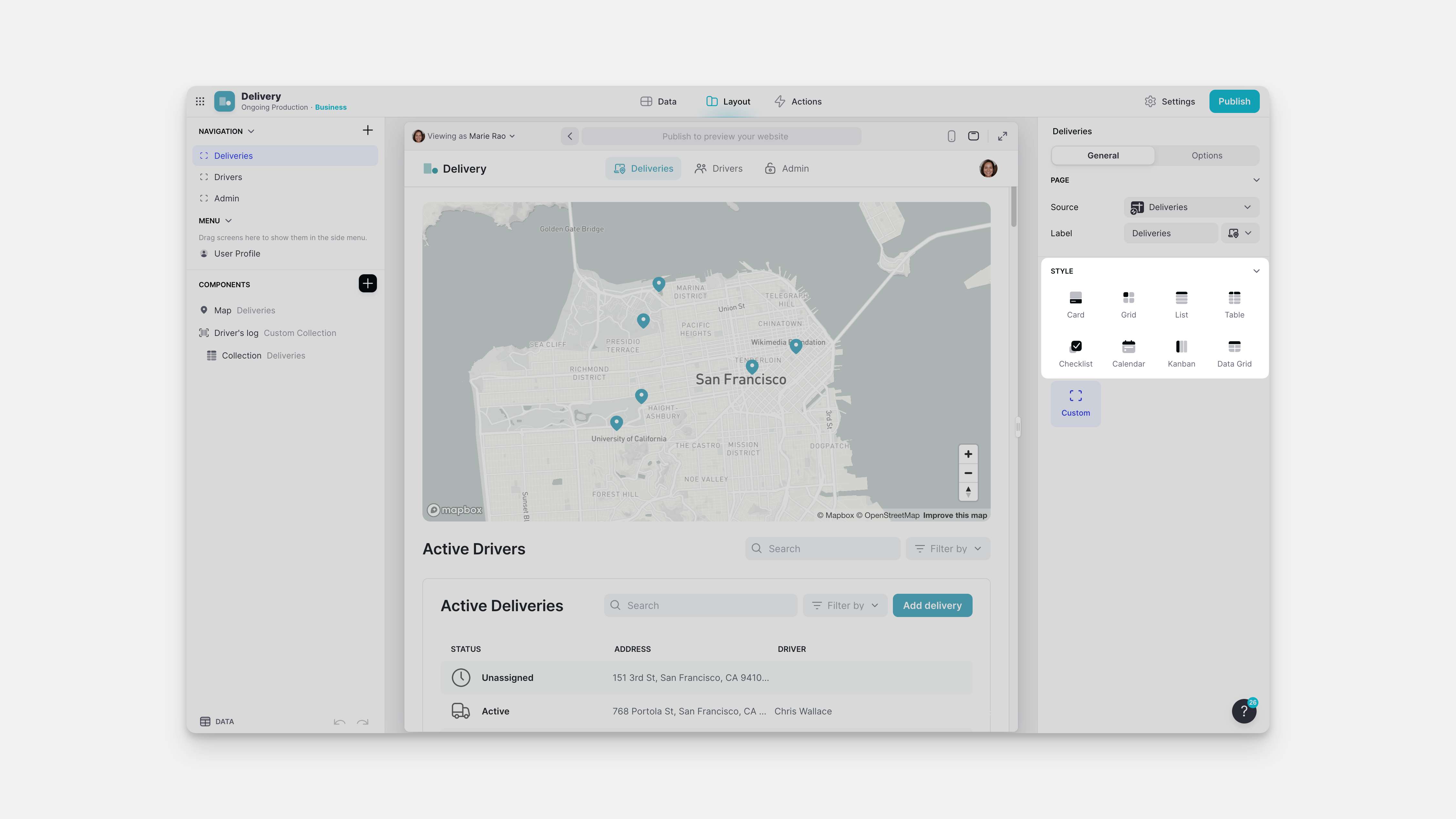Select the Checklist style option

pyautogui.click(x=1076, y=352)
